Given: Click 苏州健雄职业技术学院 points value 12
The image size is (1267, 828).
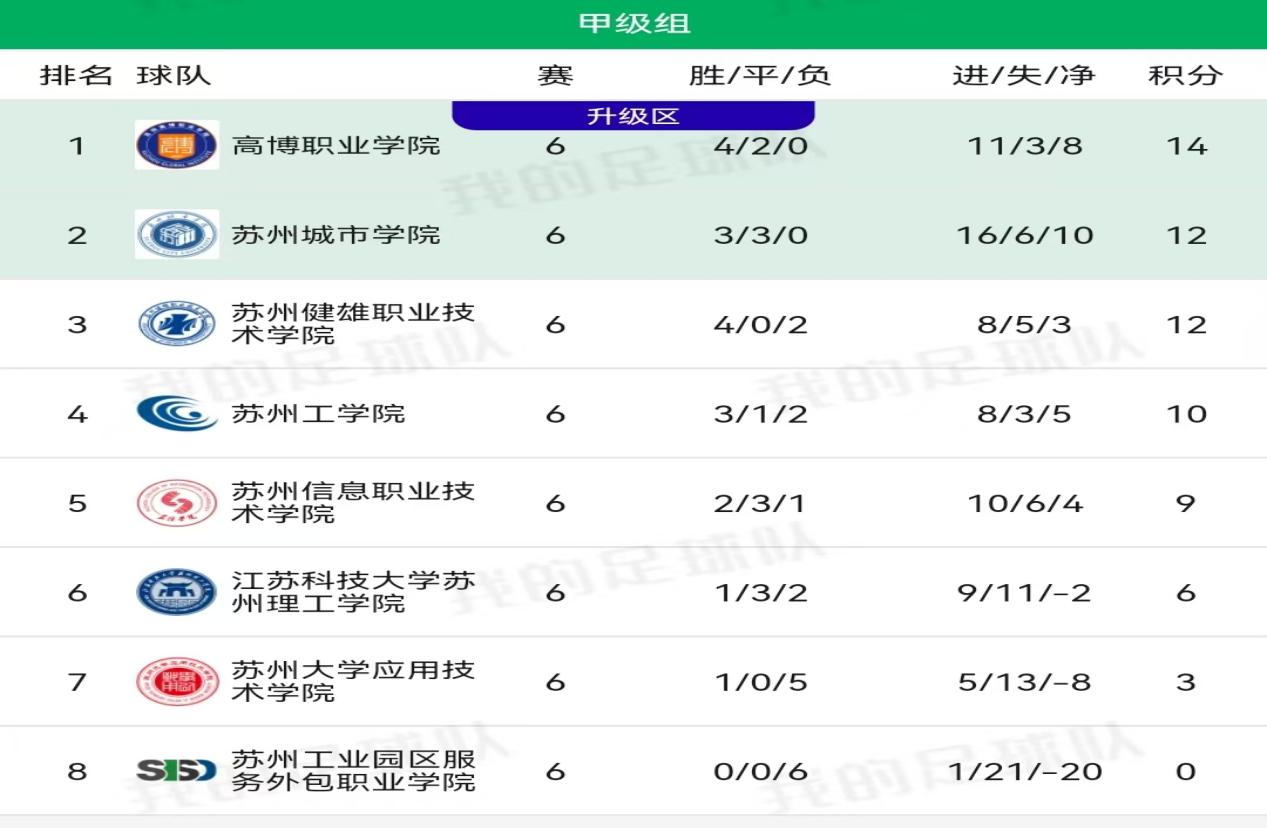Looking at the screenshot, I should pos(1186,324).
